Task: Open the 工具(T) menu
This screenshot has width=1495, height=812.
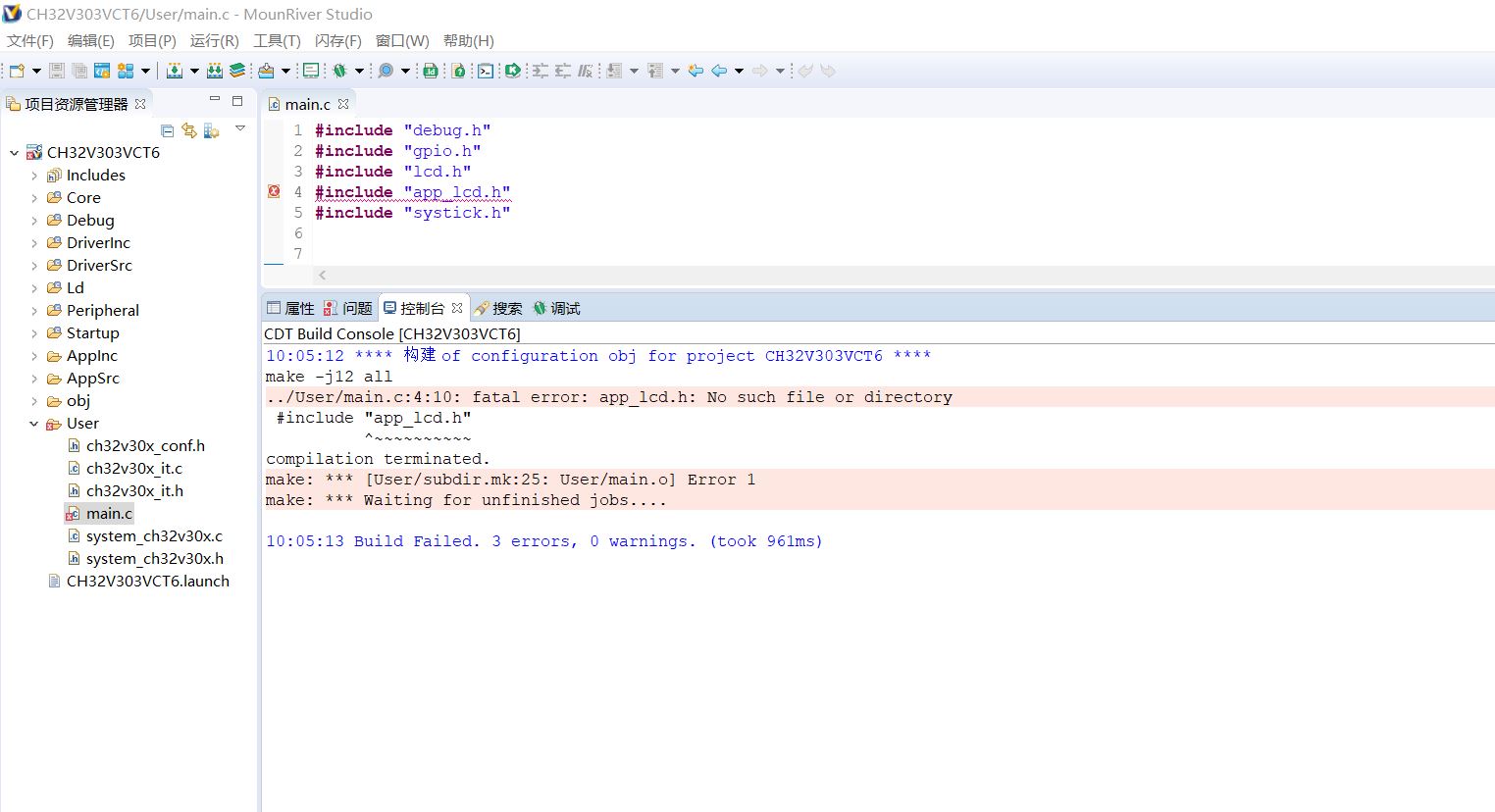Action: (x=277, y=40)
